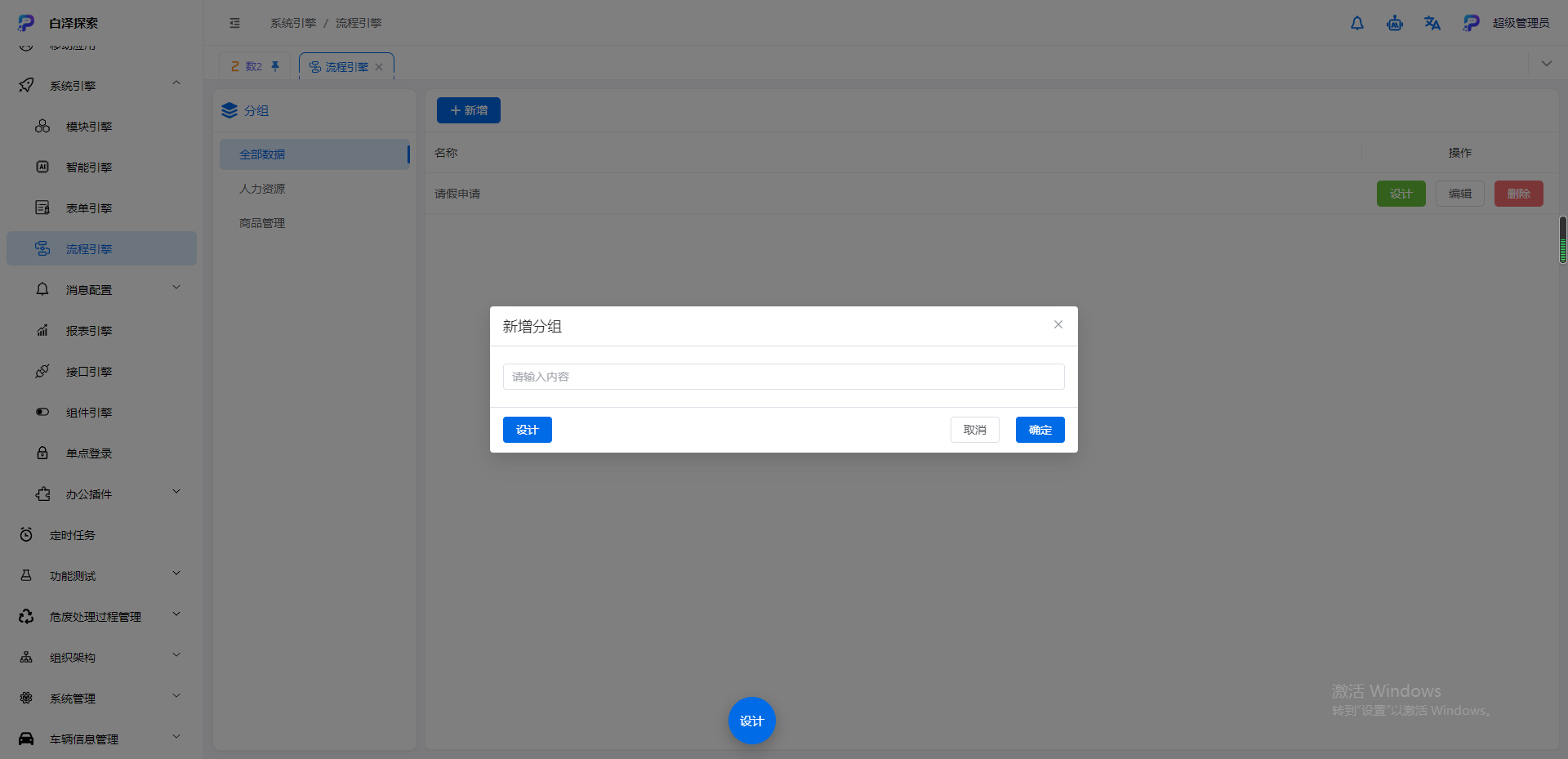
Task: Close the 新增分组 dialog with X
Action: coord(1058,324)
